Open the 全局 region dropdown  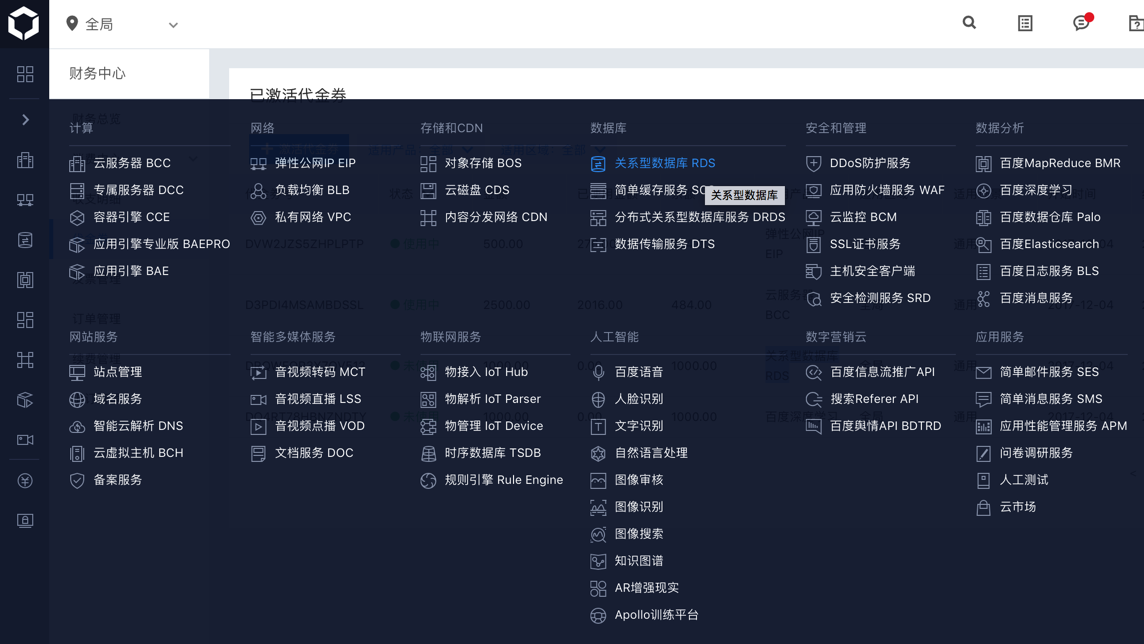pos(122,24)
